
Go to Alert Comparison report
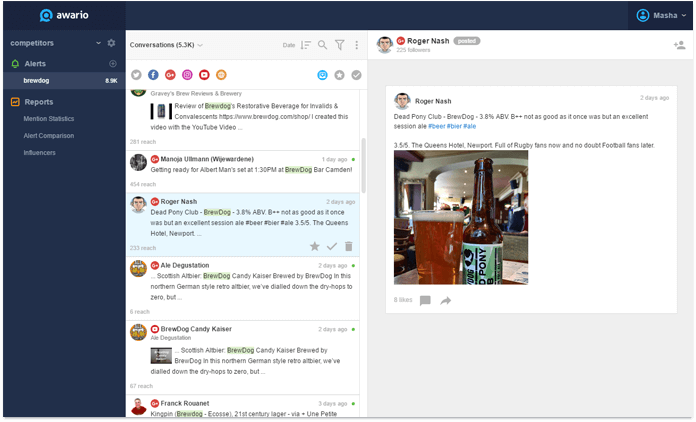49,136
